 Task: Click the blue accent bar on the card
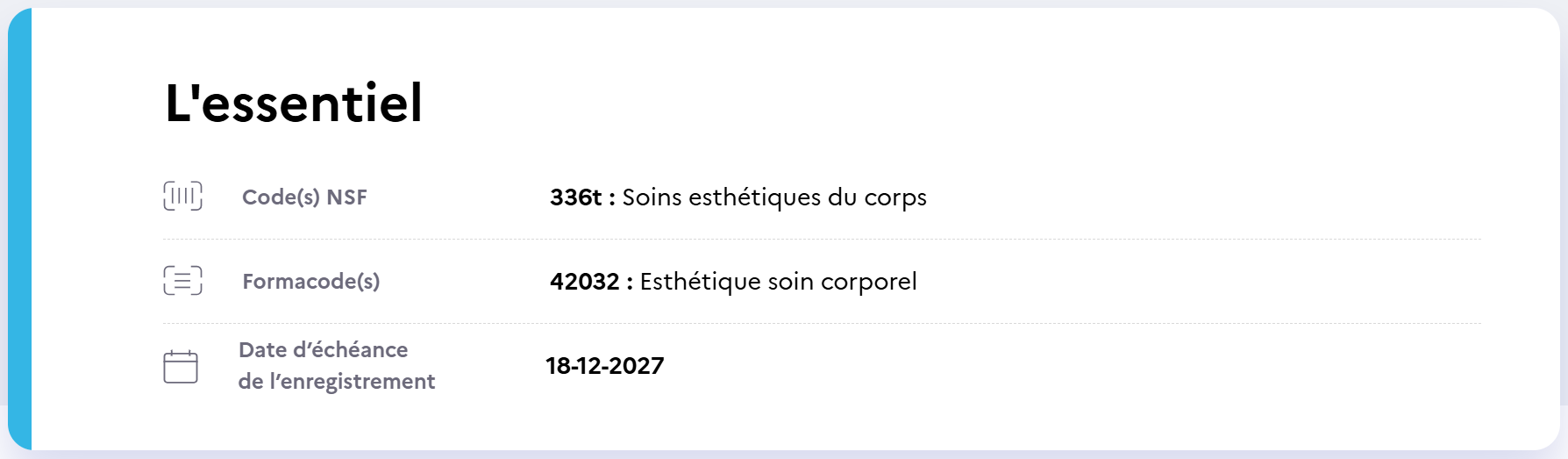coord(20,229)
